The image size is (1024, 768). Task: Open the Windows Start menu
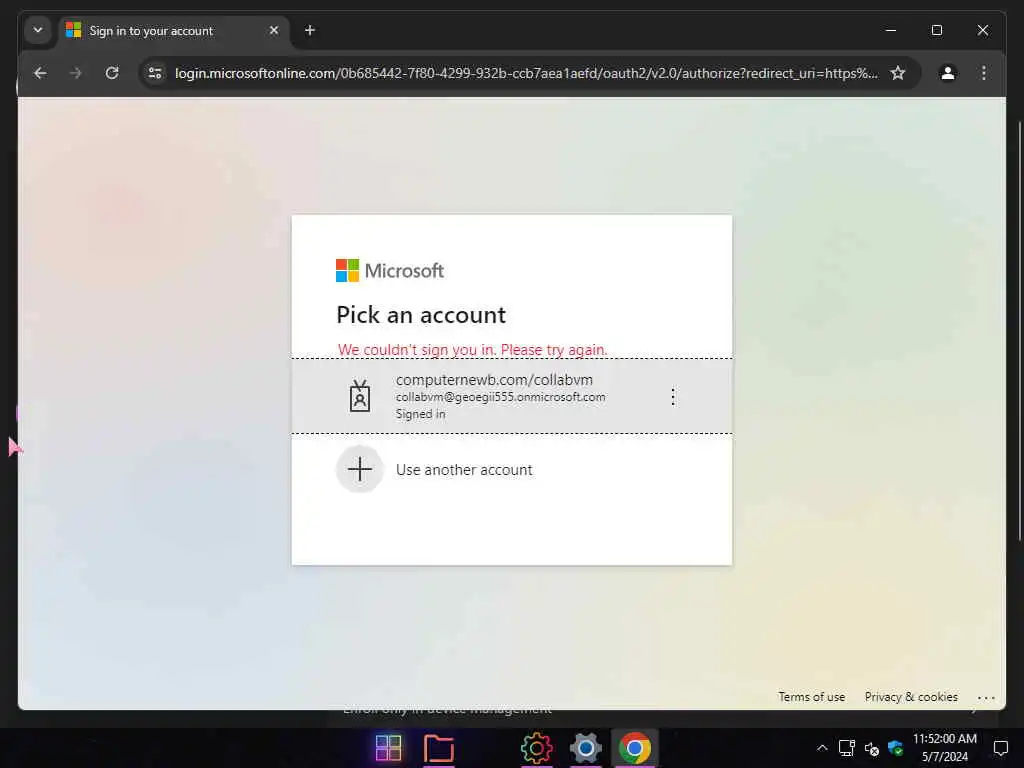point(389,748)
